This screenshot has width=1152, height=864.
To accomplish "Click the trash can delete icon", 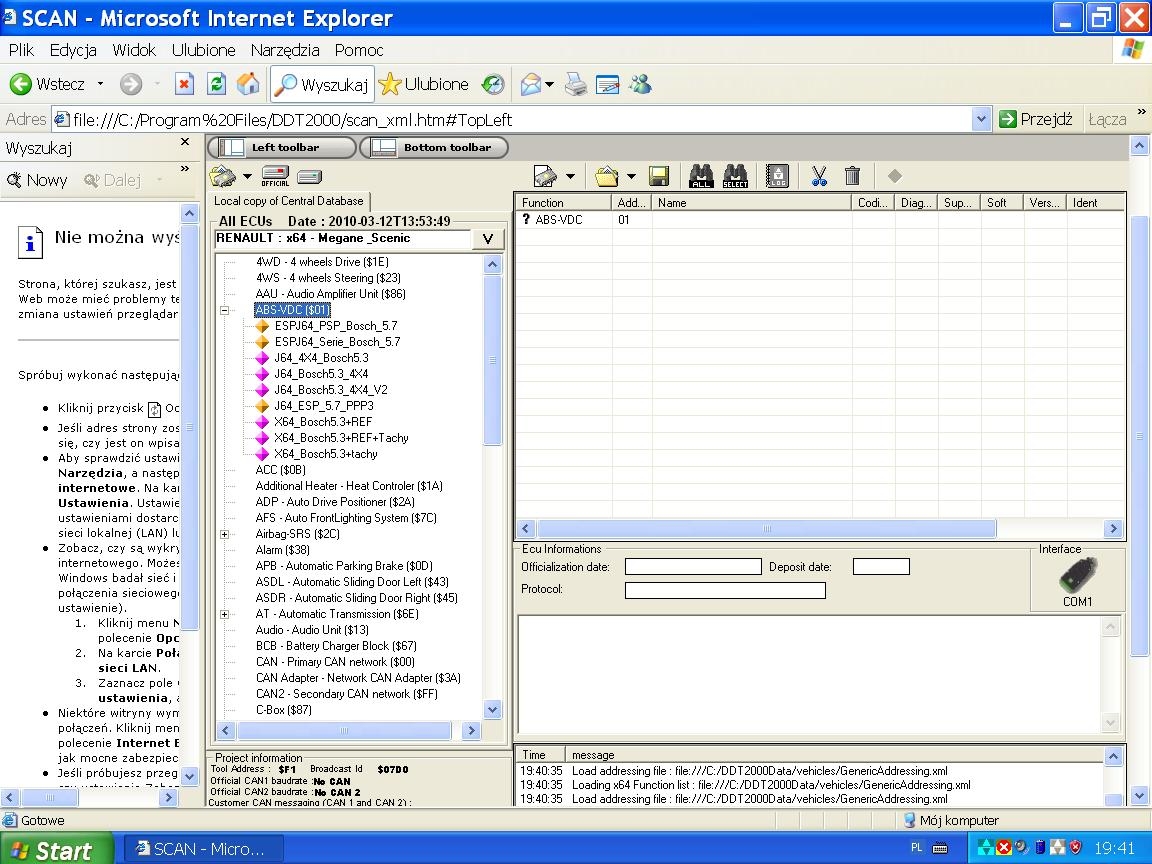I will (x=852, y=177).
